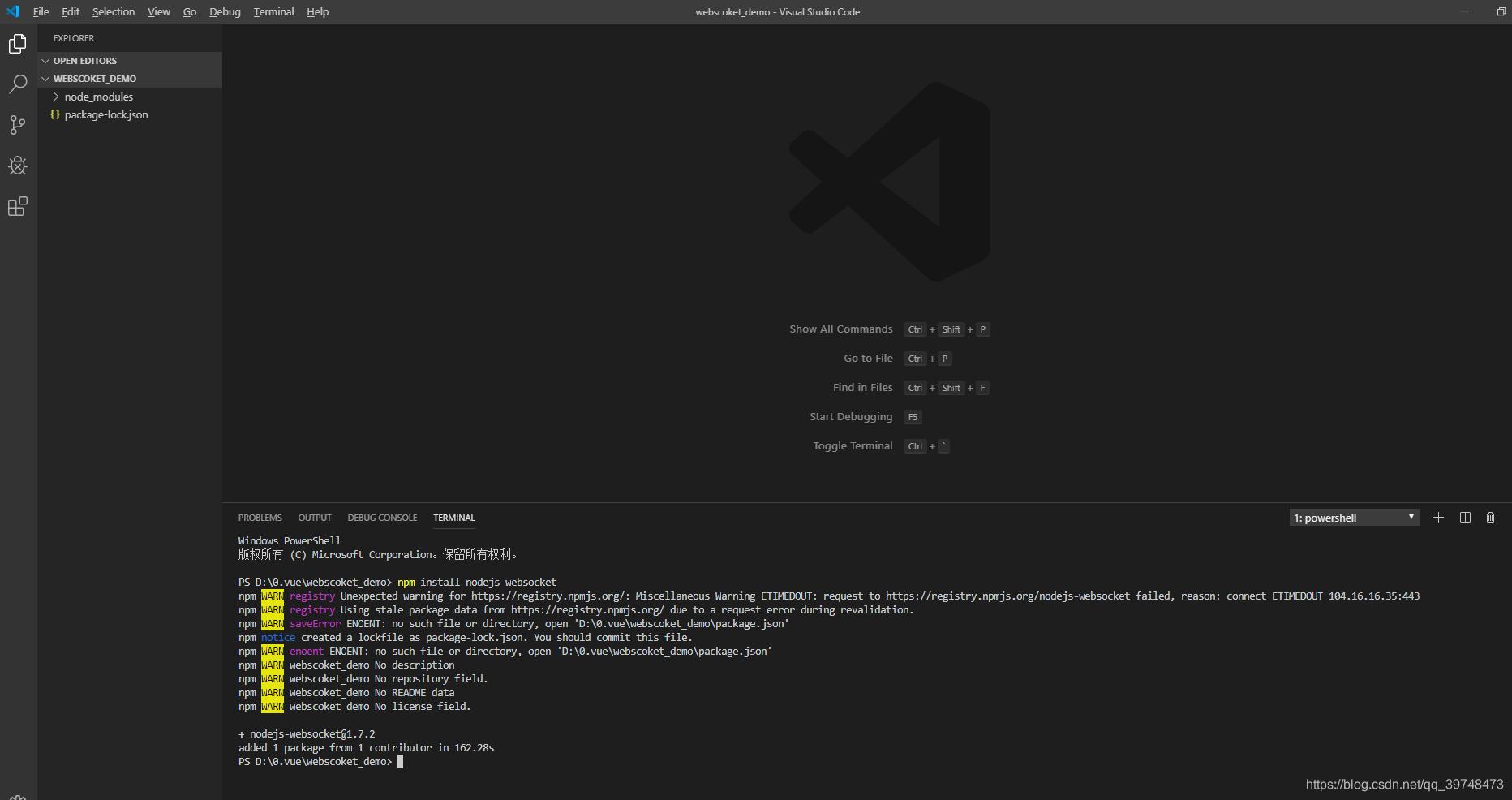Image resolution: width=1512 pixels, height=800 pixels.
Task: Switch to the Problems tab
Action: pyautogui.click(x=260, y=518)
